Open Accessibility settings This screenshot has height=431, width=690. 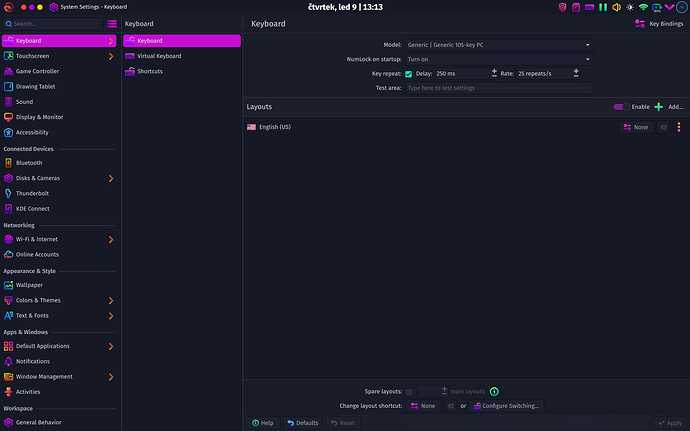59,133
